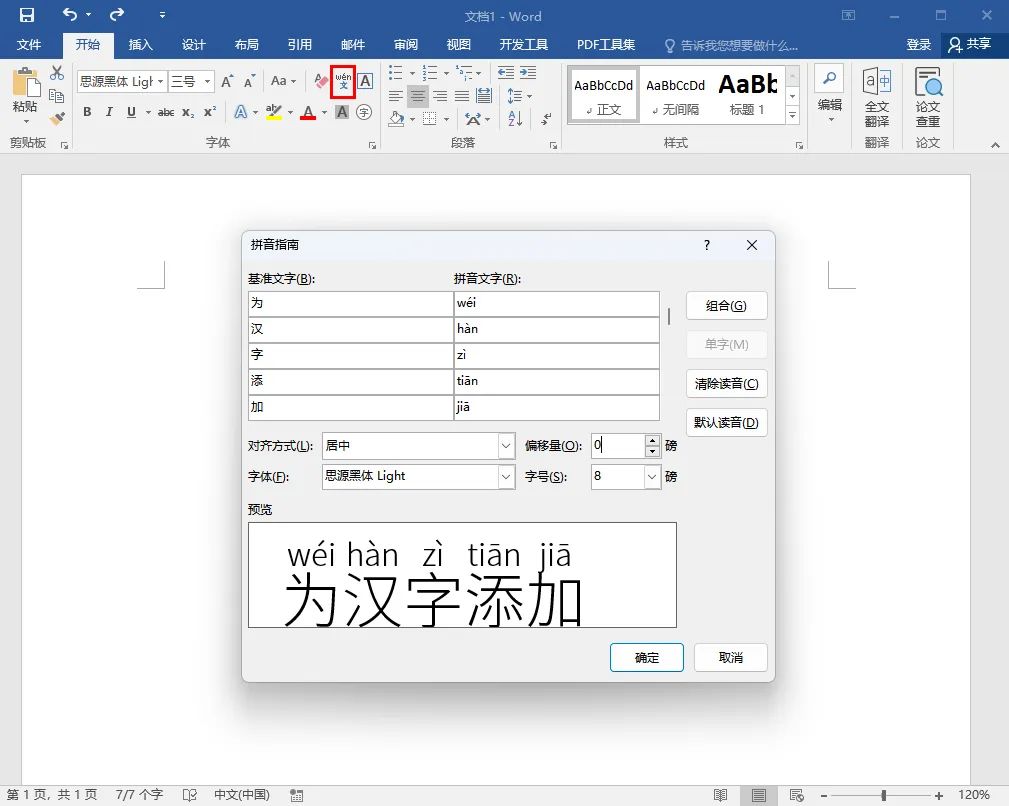Align text left
Screen dimensions: 1009x806
coord(396,96)
